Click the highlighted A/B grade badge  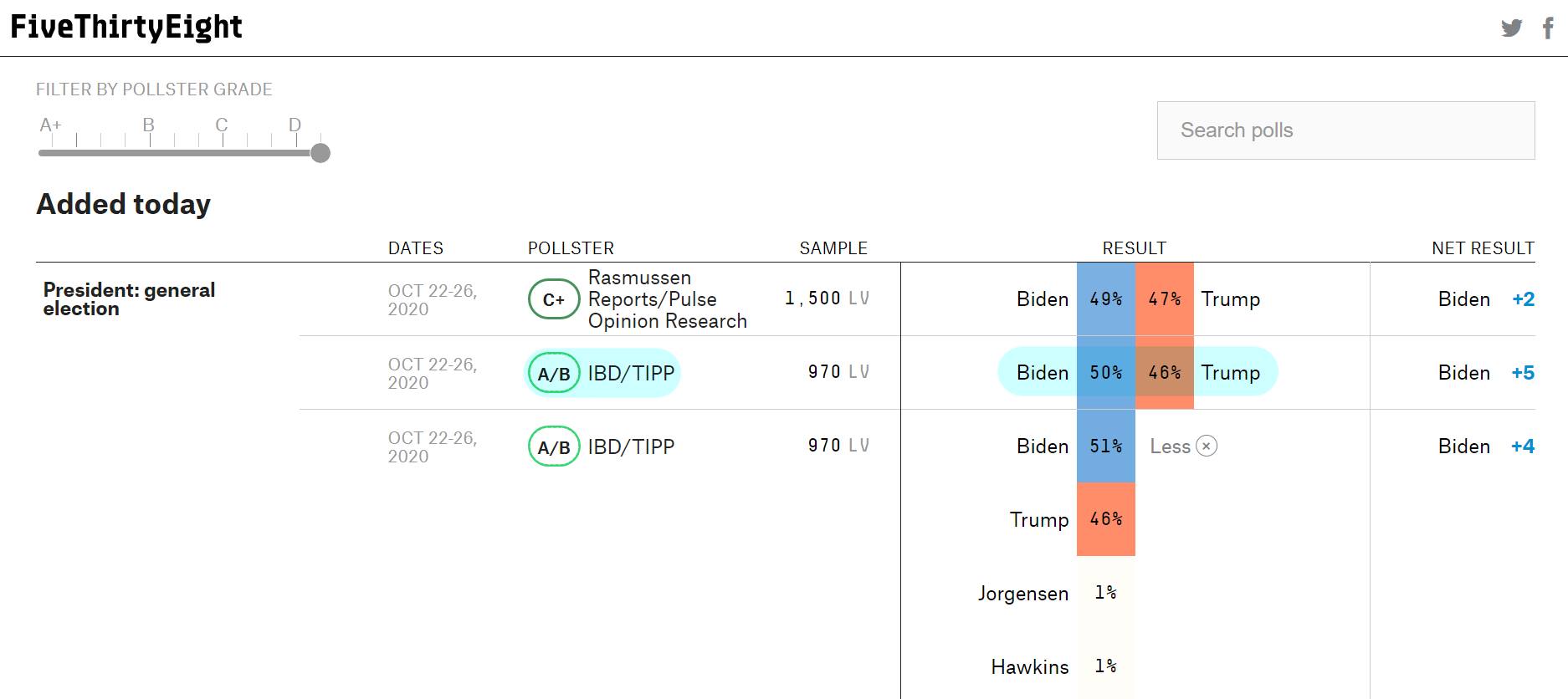554,373
